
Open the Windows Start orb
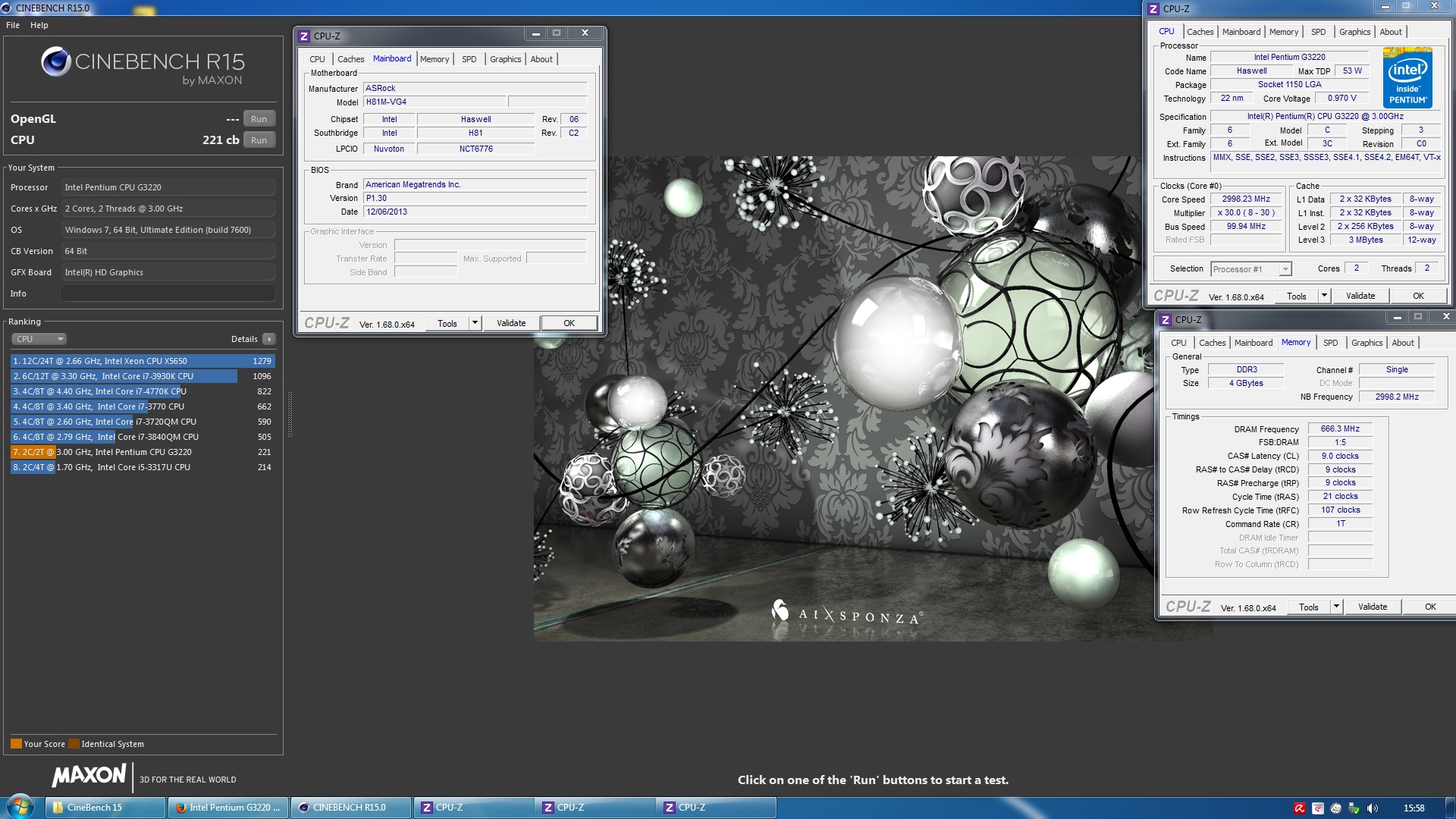[20, 806]
